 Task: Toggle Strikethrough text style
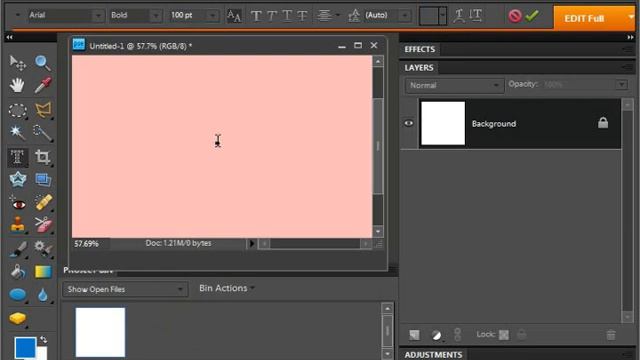(x=302, y=16)
